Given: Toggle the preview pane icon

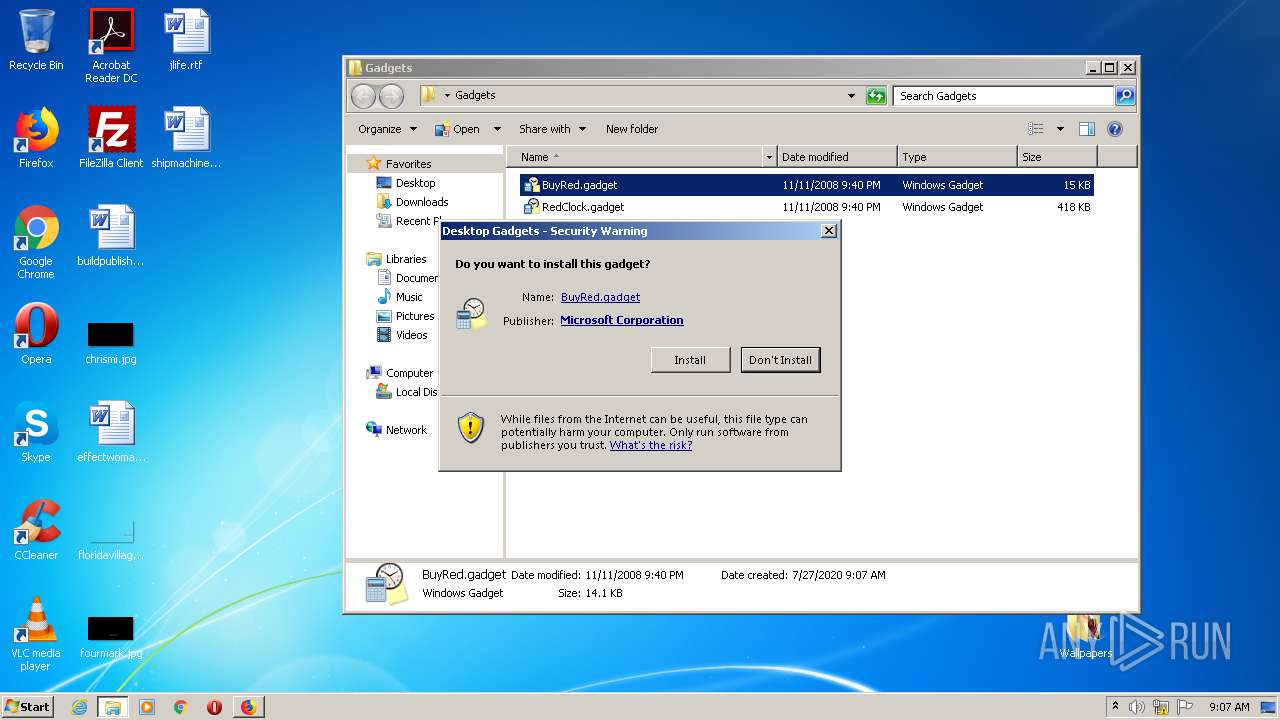Looking at the screenshot, I should [x=1087, y=129].
